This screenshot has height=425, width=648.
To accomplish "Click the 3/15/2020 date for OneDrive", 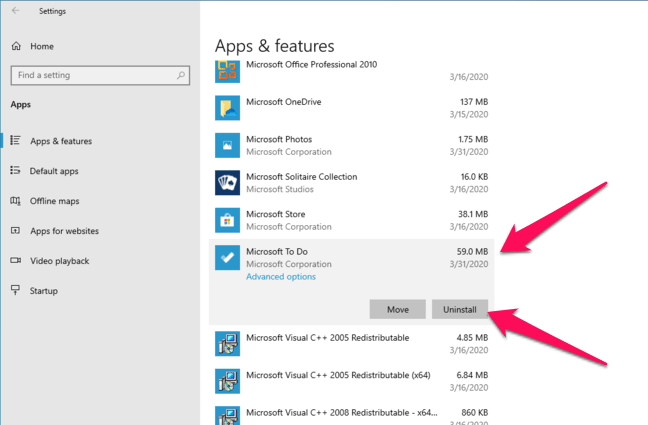I will point(469,114).
